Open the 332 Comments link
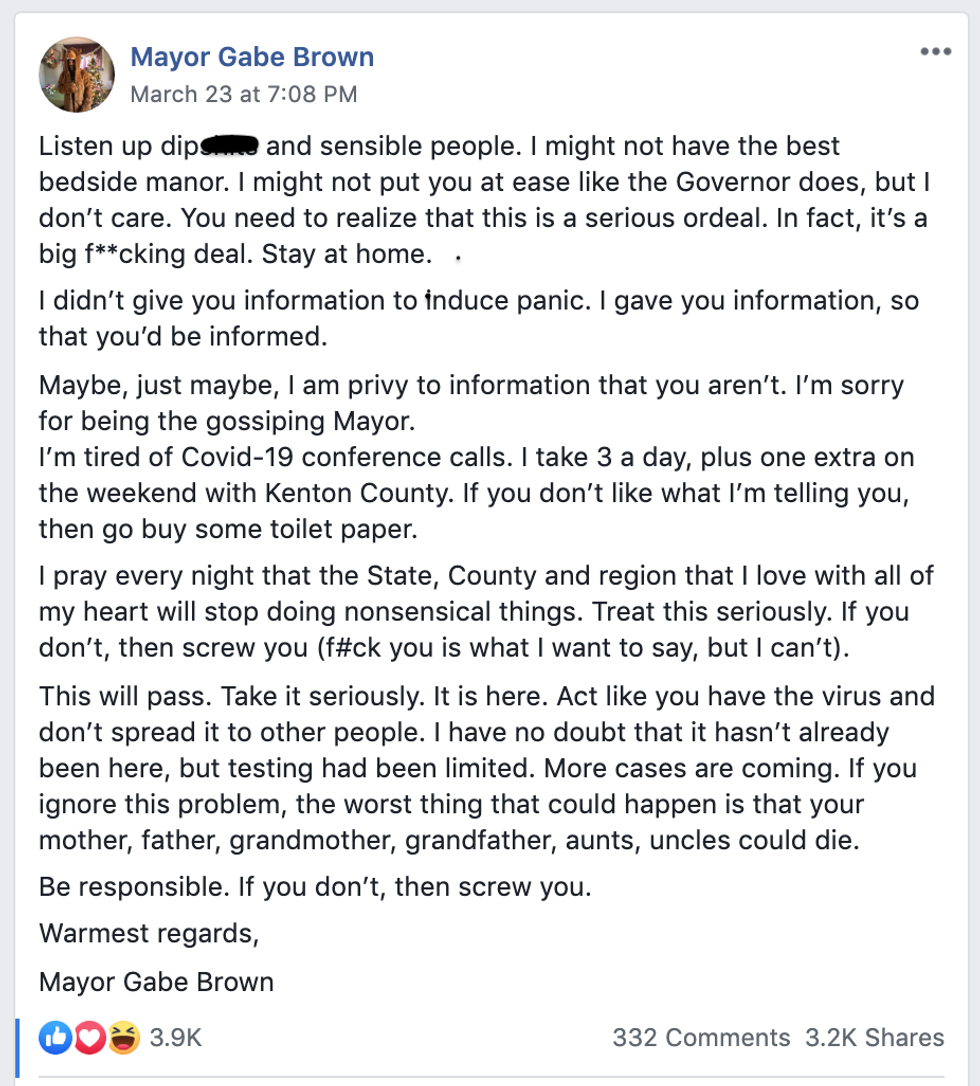The image size is (980, 1086). (x=701, y=1038)
